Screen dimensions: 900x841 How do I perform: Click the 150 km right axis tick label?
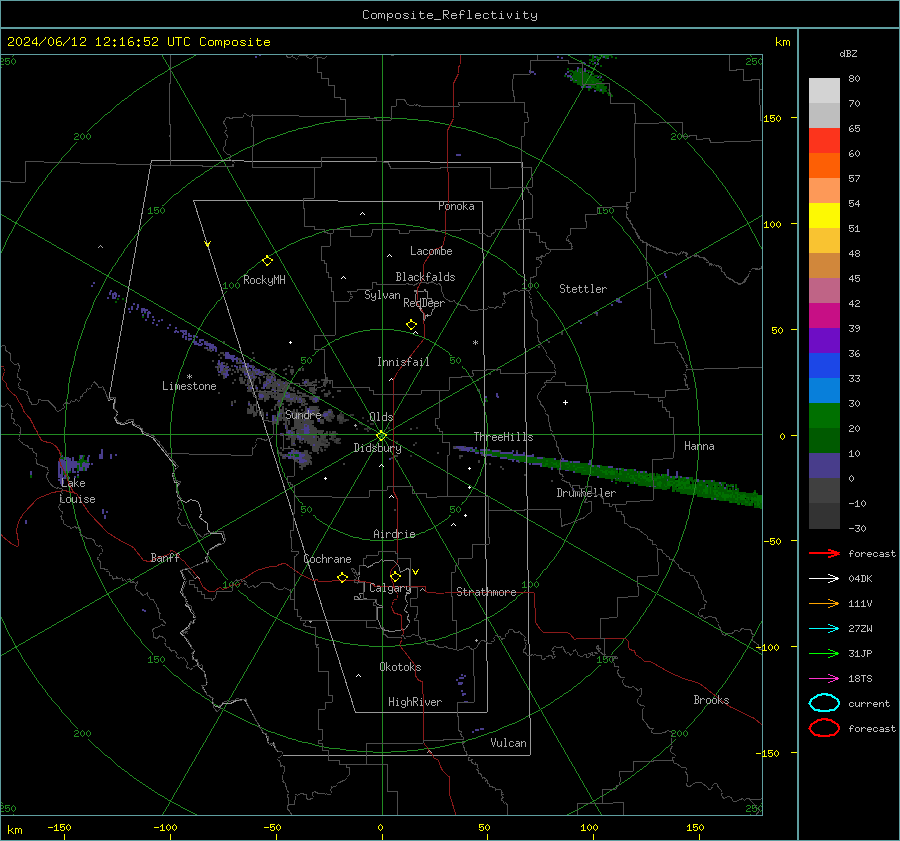coord(772,118)
